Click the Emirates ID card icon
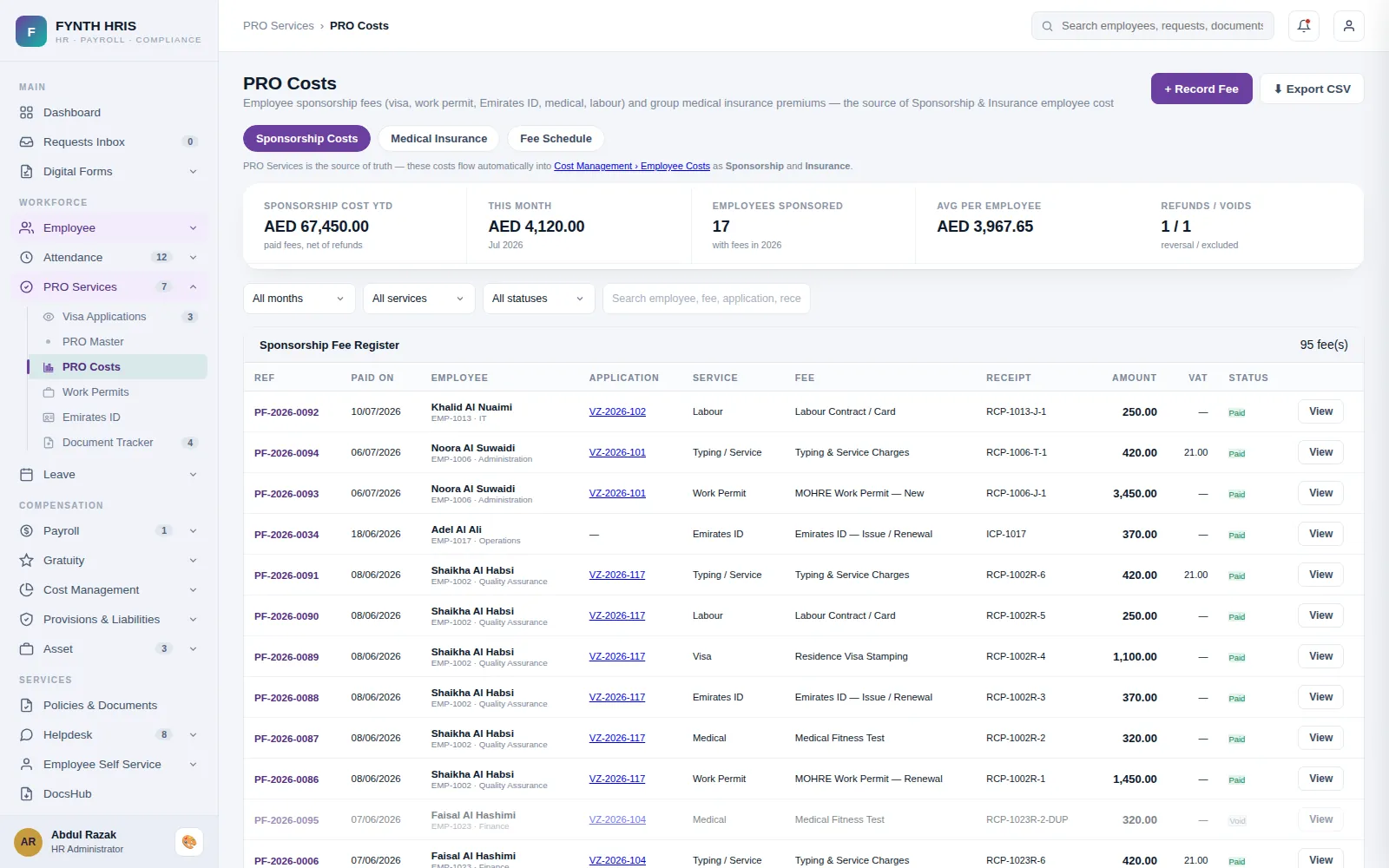1389x868 pixels. point(49,418)
